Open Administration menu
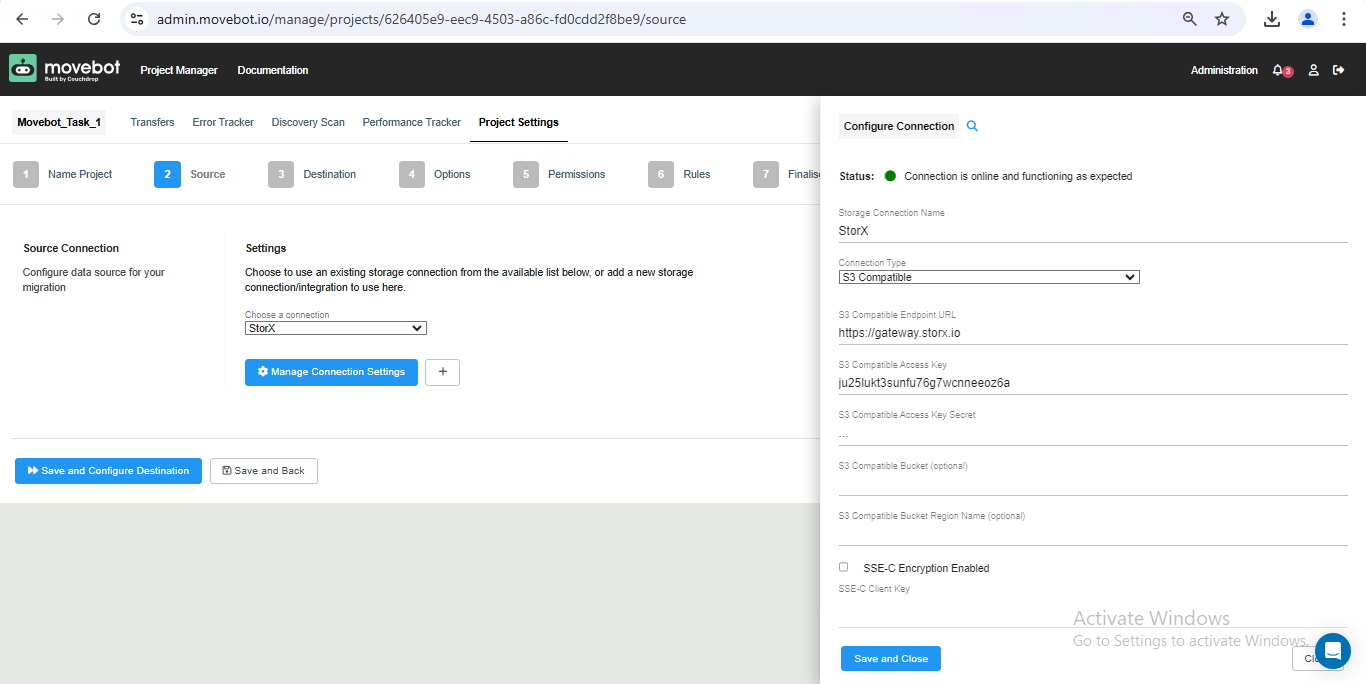 tap(1224, 70)
